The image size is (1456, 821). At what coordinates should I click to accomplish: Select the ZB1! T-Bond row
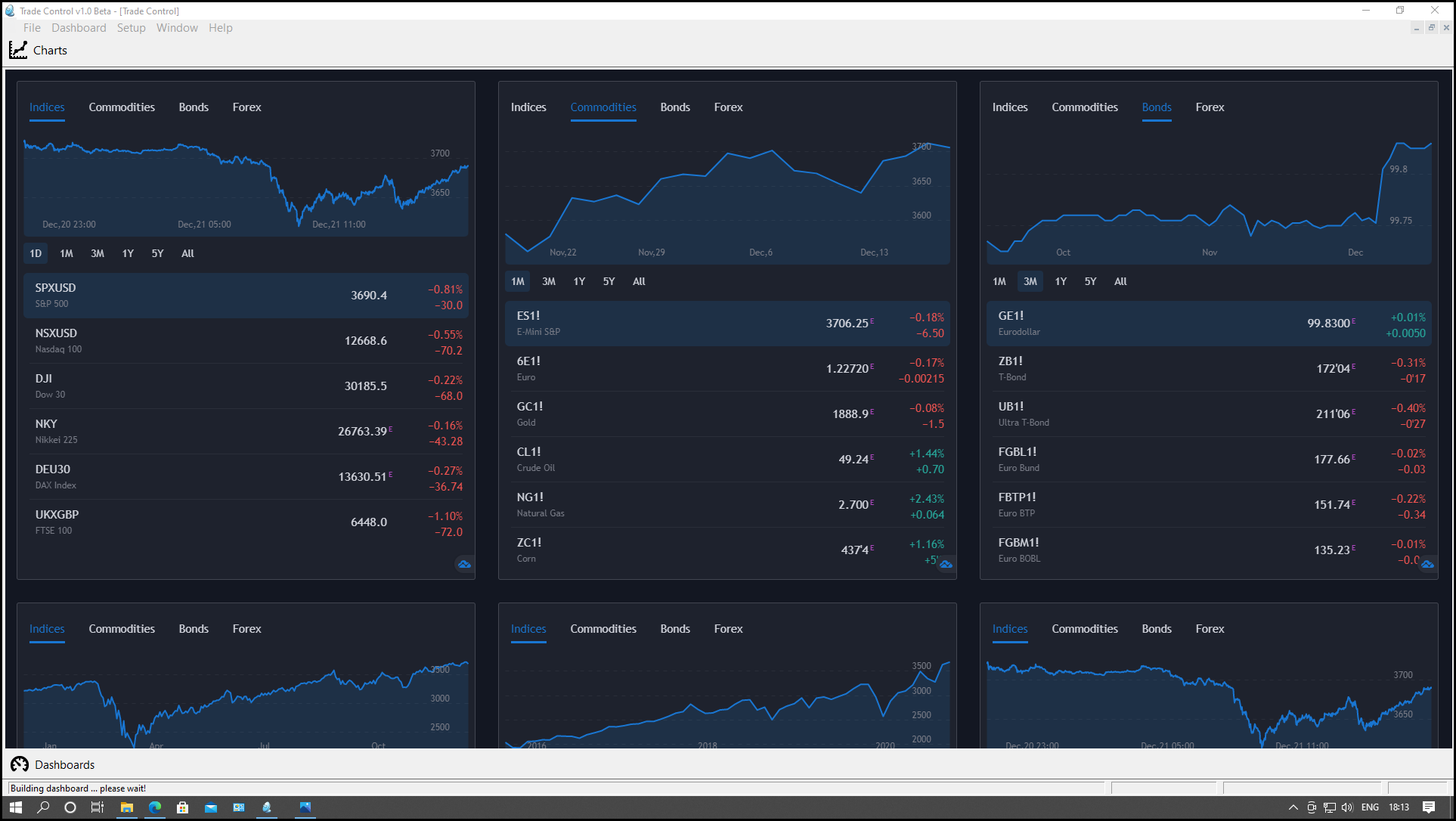click(x=1210, y=369)
